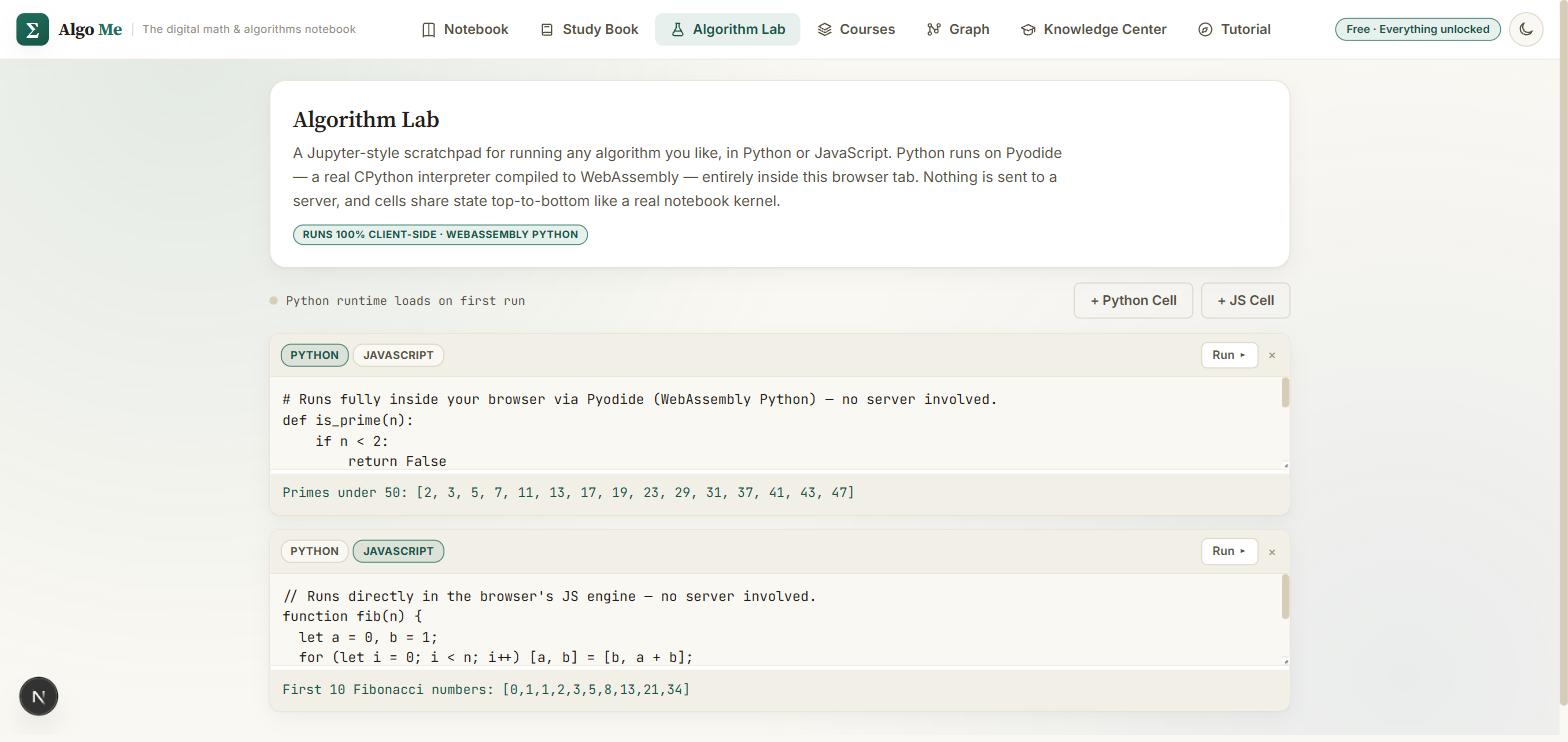Click the 'RUNS 100% CLIENT-SIDE' badge

440,234
